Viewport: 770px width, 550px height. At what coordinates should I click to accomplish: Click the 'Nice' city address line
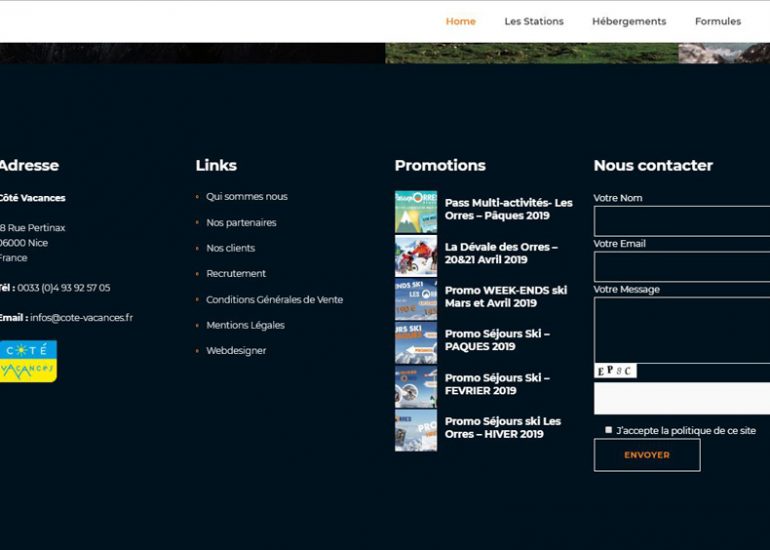[x=24, y=243]
